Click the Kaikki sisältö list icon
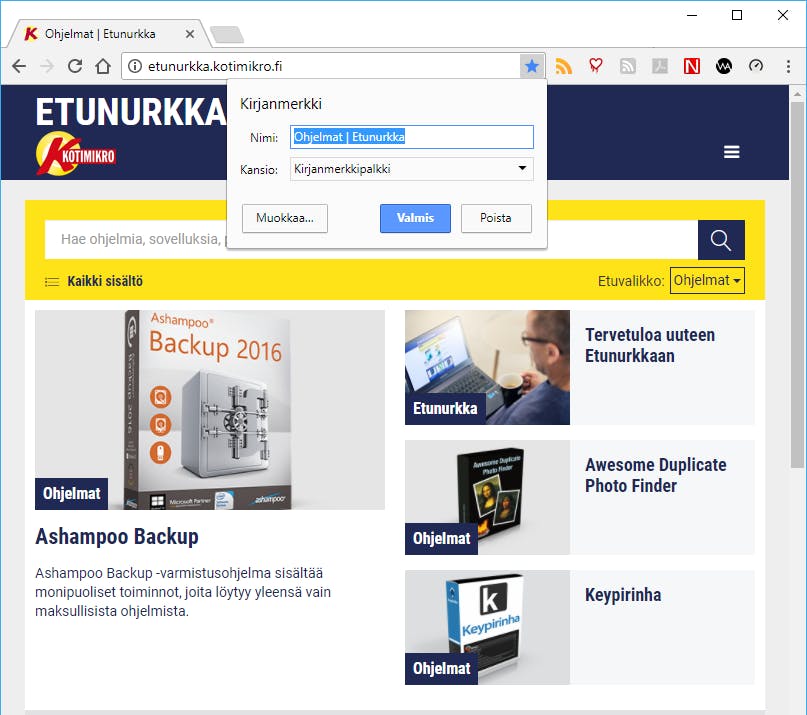The height and width of the screenshot is (715, 807). pyautogui.click(x=52, y=282)
